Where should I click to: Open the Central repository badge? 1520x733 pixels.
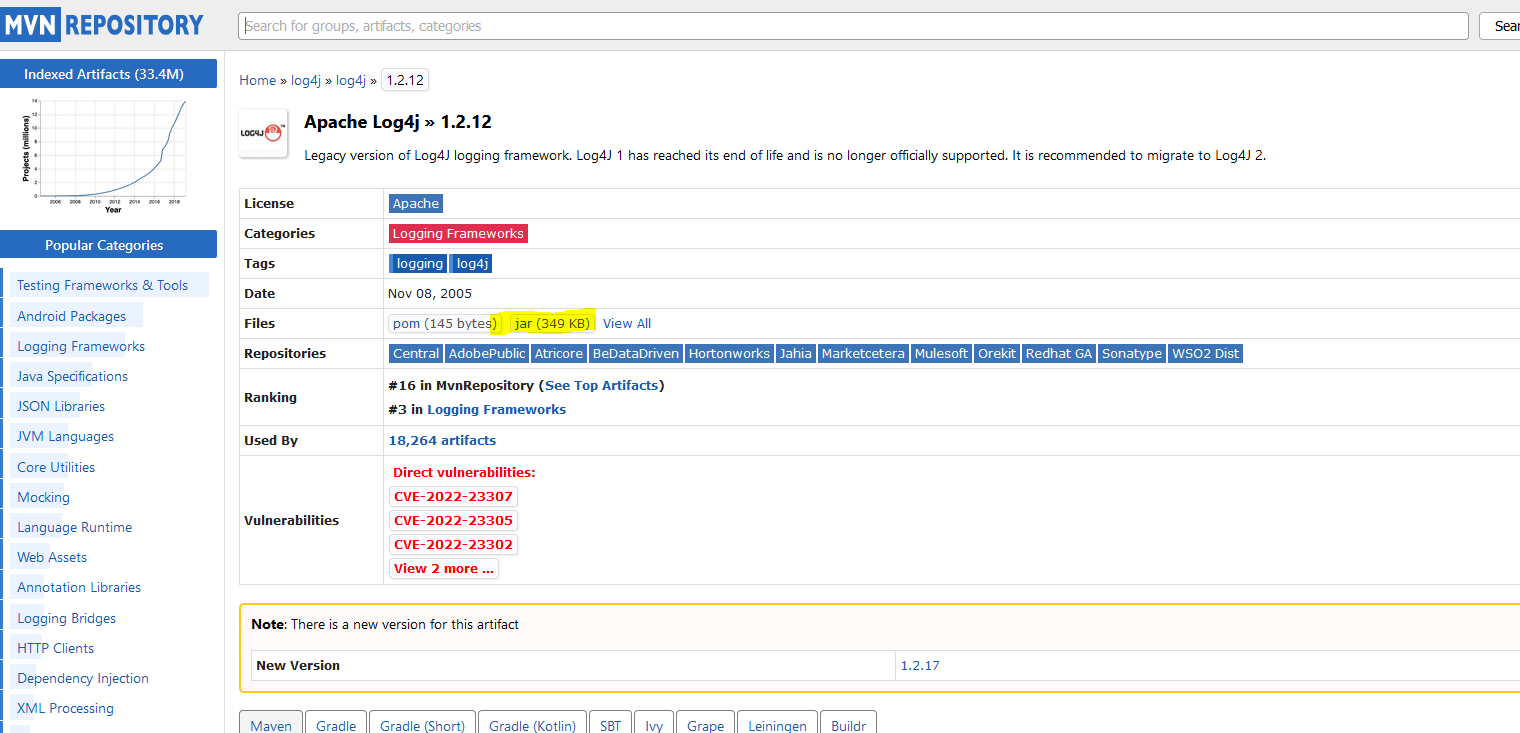click(415, 353)
